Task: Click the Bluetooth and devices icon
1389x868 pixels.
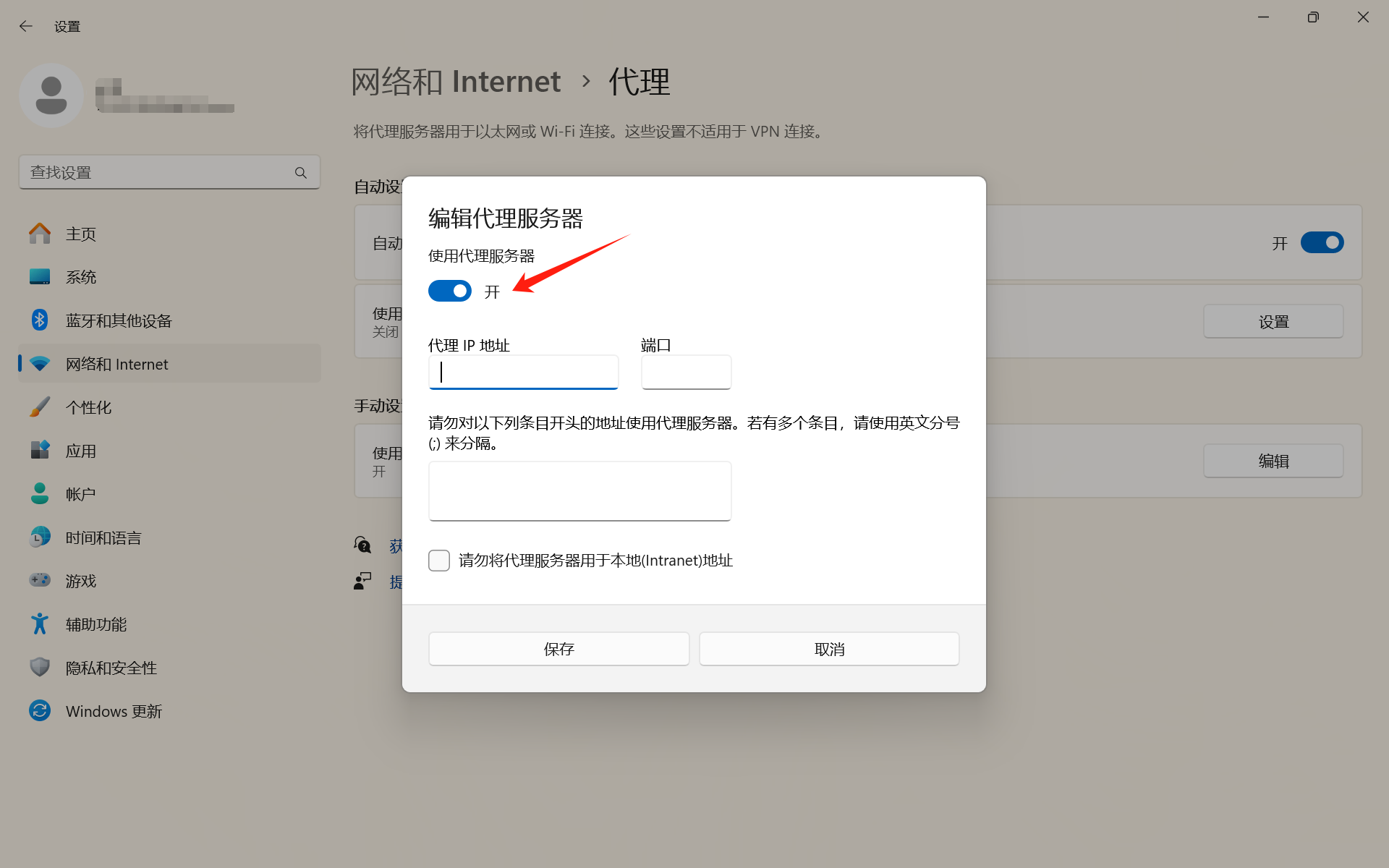Action: click(x=40, y=320)
